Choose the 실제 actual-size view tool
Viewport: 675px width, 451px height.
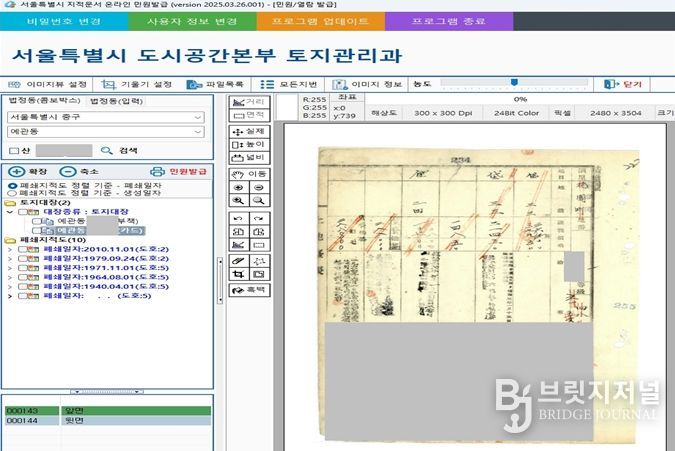249,132
